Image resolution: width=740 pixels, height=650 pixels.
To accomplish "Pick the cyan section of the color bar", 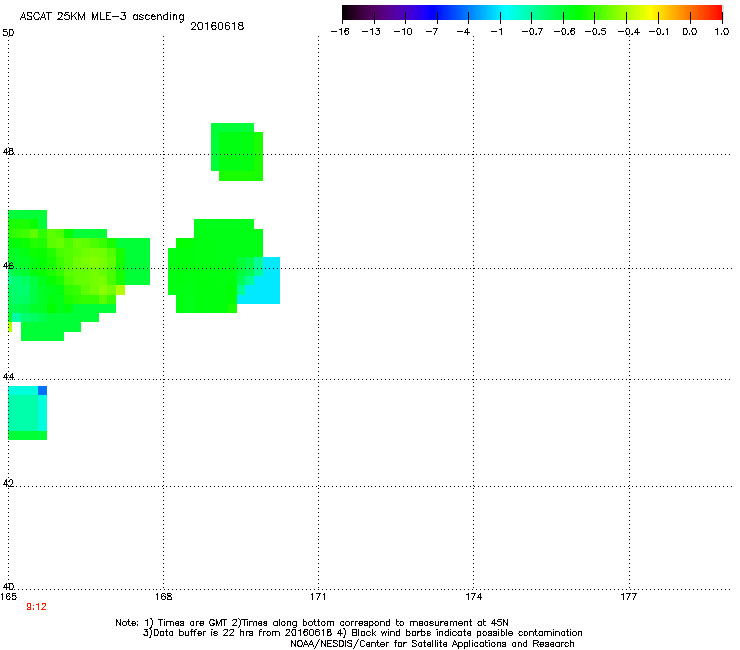I will pos(505,12).
